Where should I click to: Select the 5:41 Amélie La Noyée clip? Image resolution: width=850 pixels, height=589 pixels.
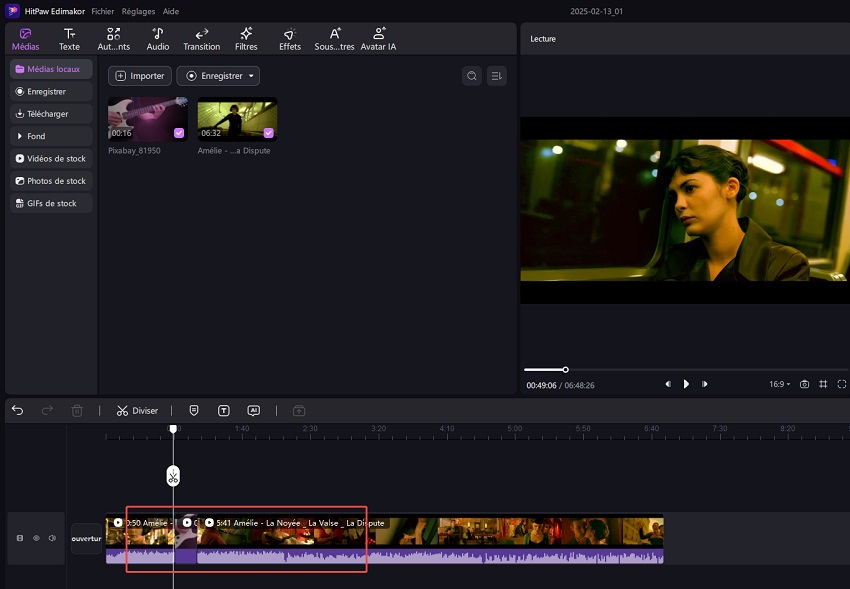pyautogui.click(x=430, y=539)
